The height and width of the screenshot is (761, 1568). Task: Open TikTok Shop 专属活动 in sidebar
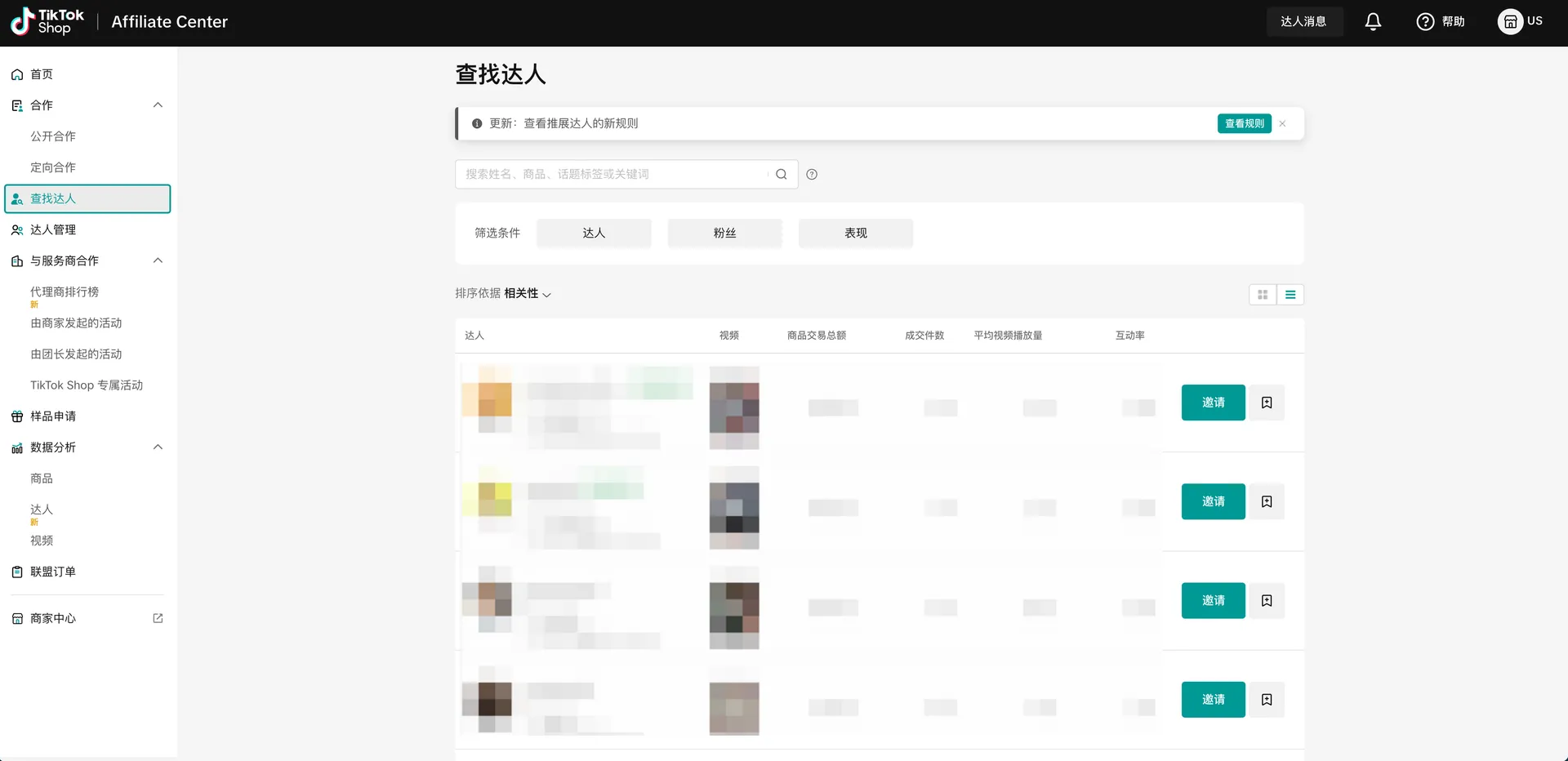88,385
